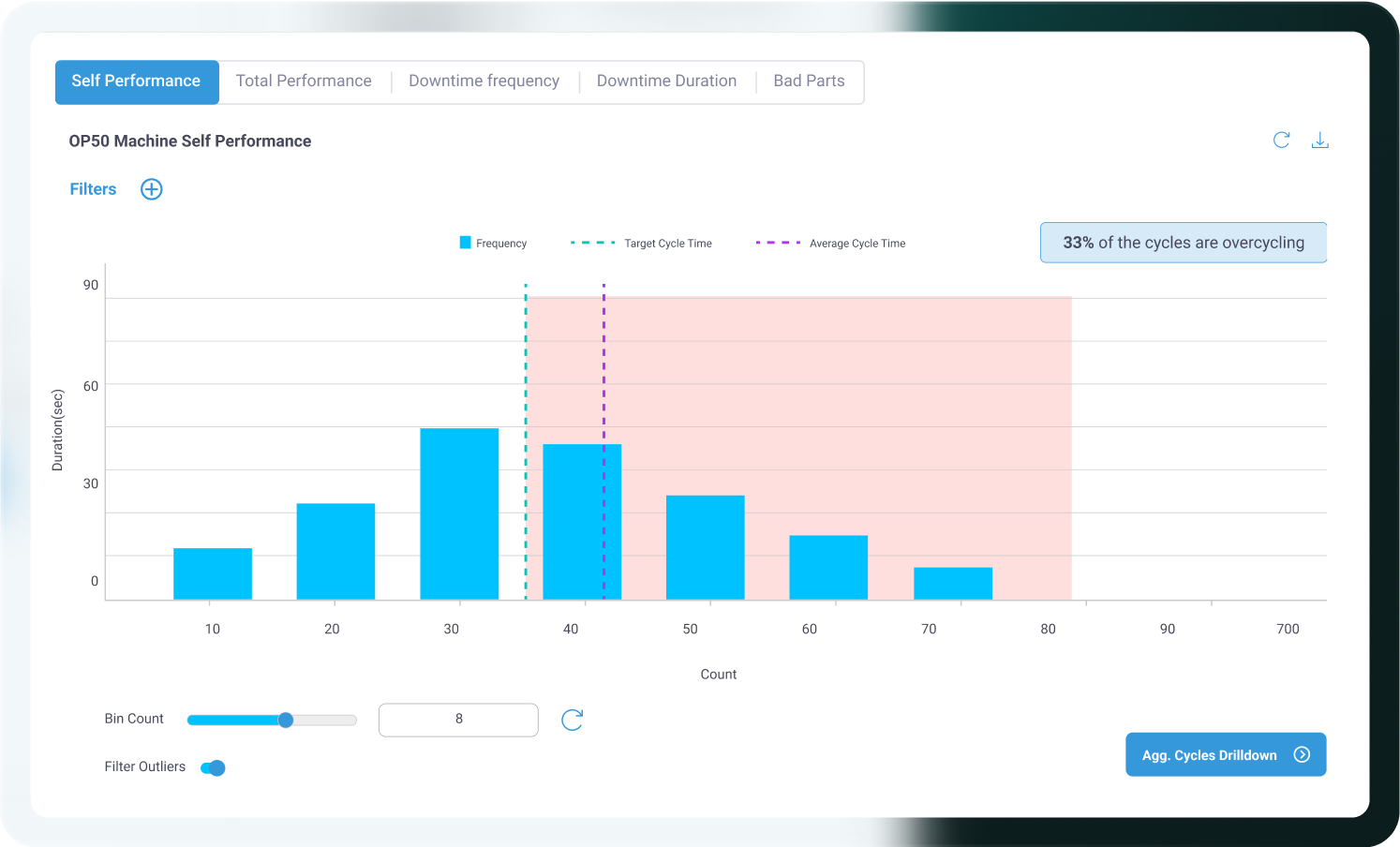Click the refresh icon at top right
This screenshot has width=1400, height=847.
coord(1281,140)
